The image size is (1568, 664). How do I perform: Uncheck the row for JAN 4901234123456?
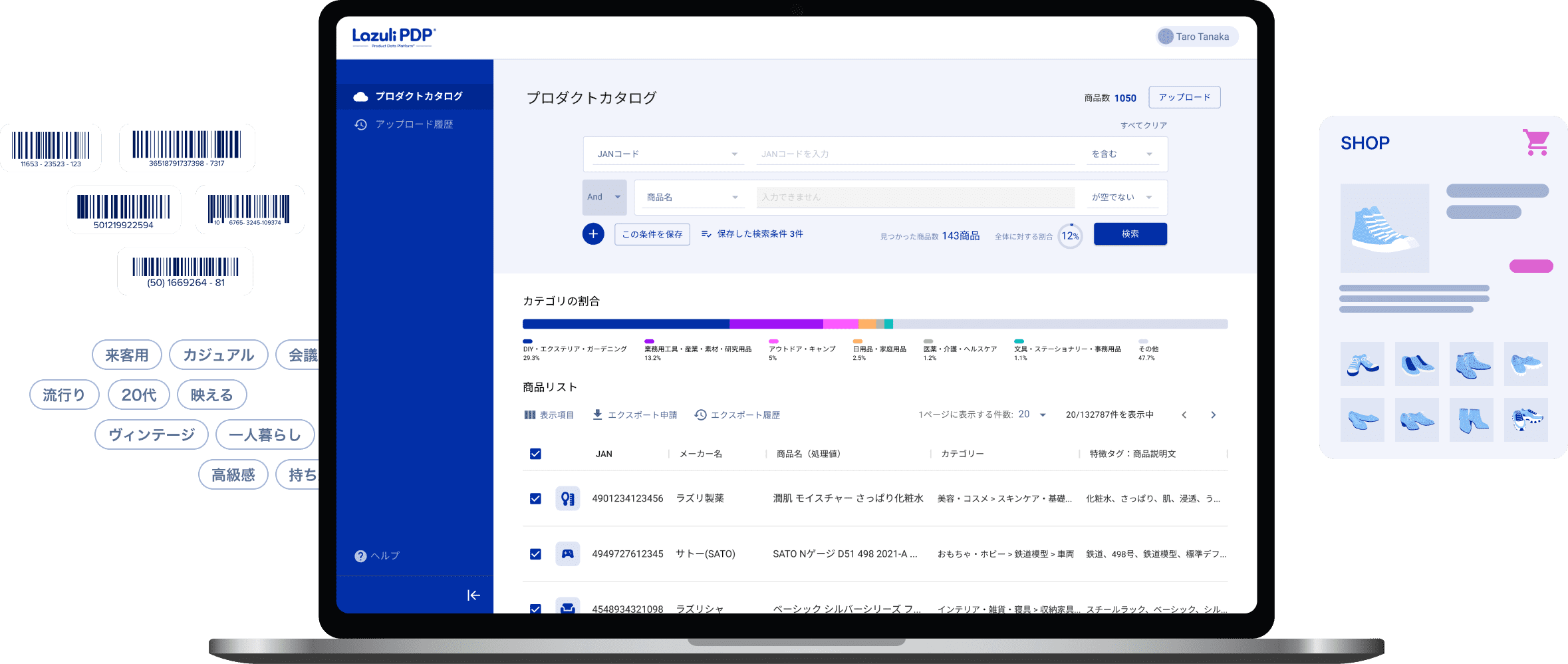pos(535,498)
